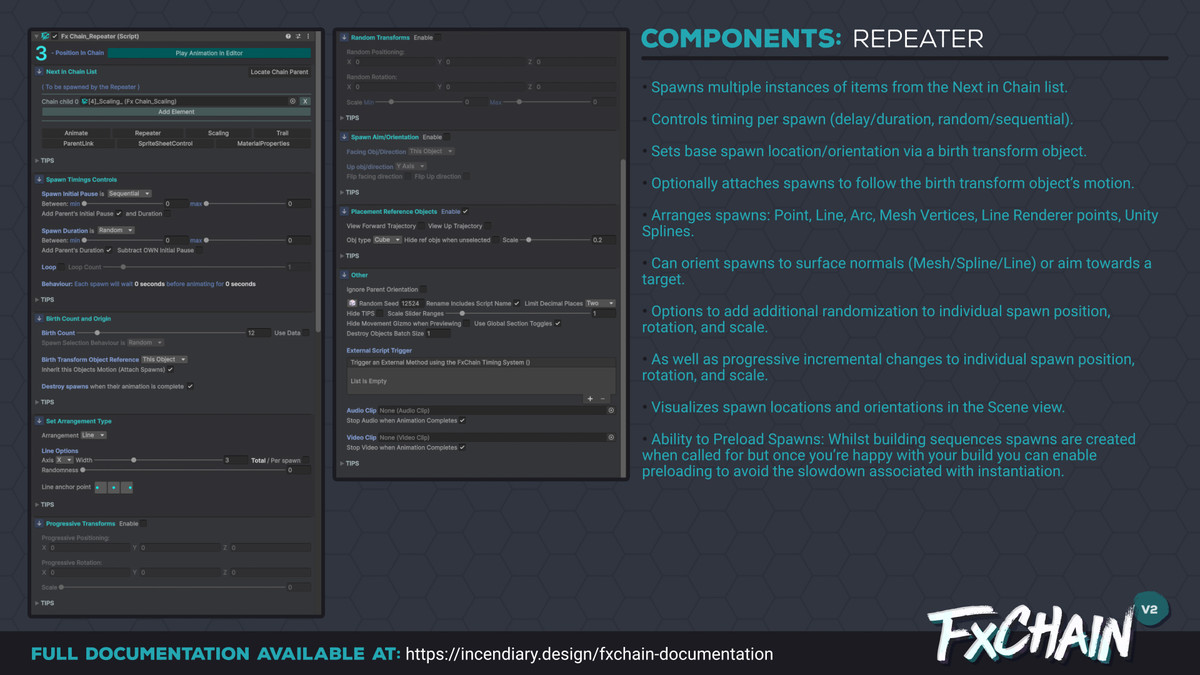Select the center Line anchor point
The height and width of the screenshot is (675, 1200).
[114, 487]
